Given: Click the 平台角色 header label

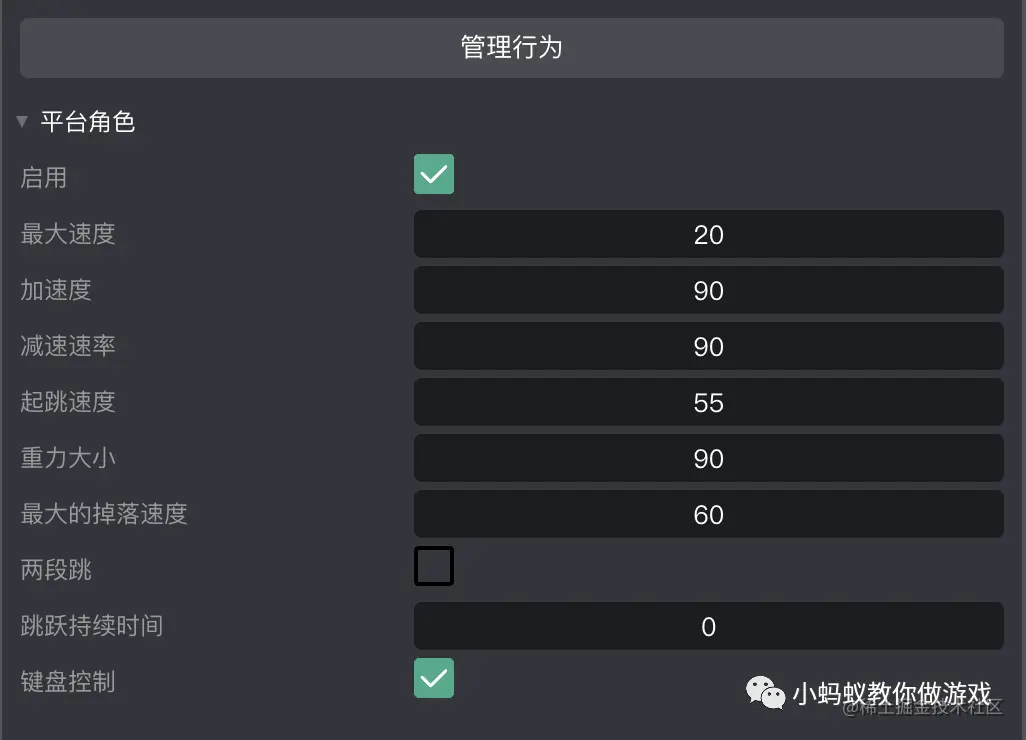Looking at the screenshot, I should [x=90, y=121].
